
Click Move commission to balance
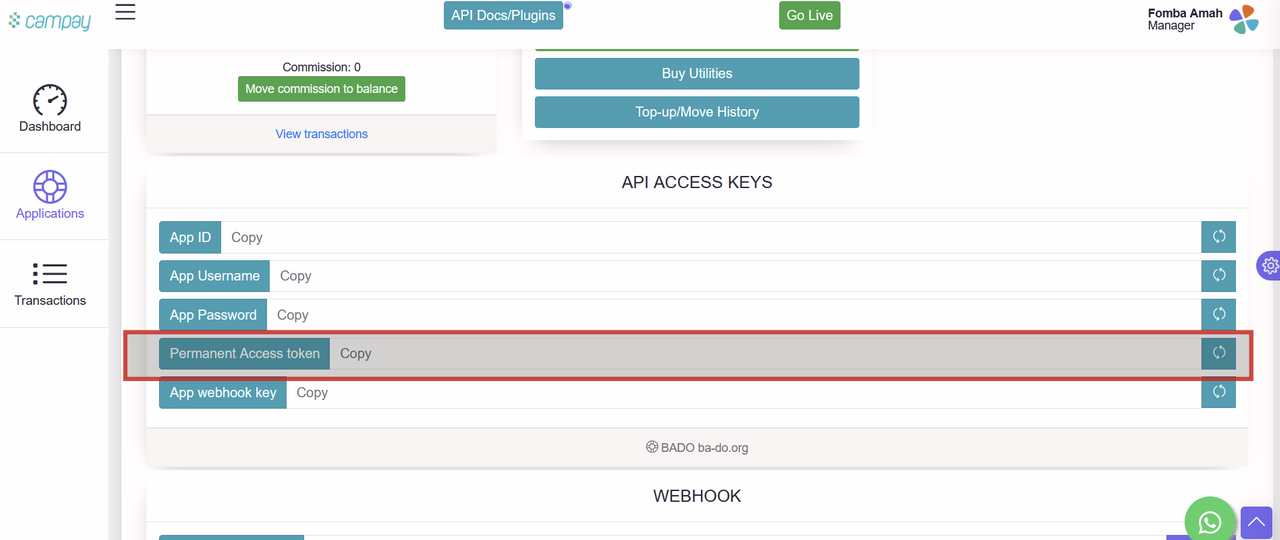click(322, 89)
